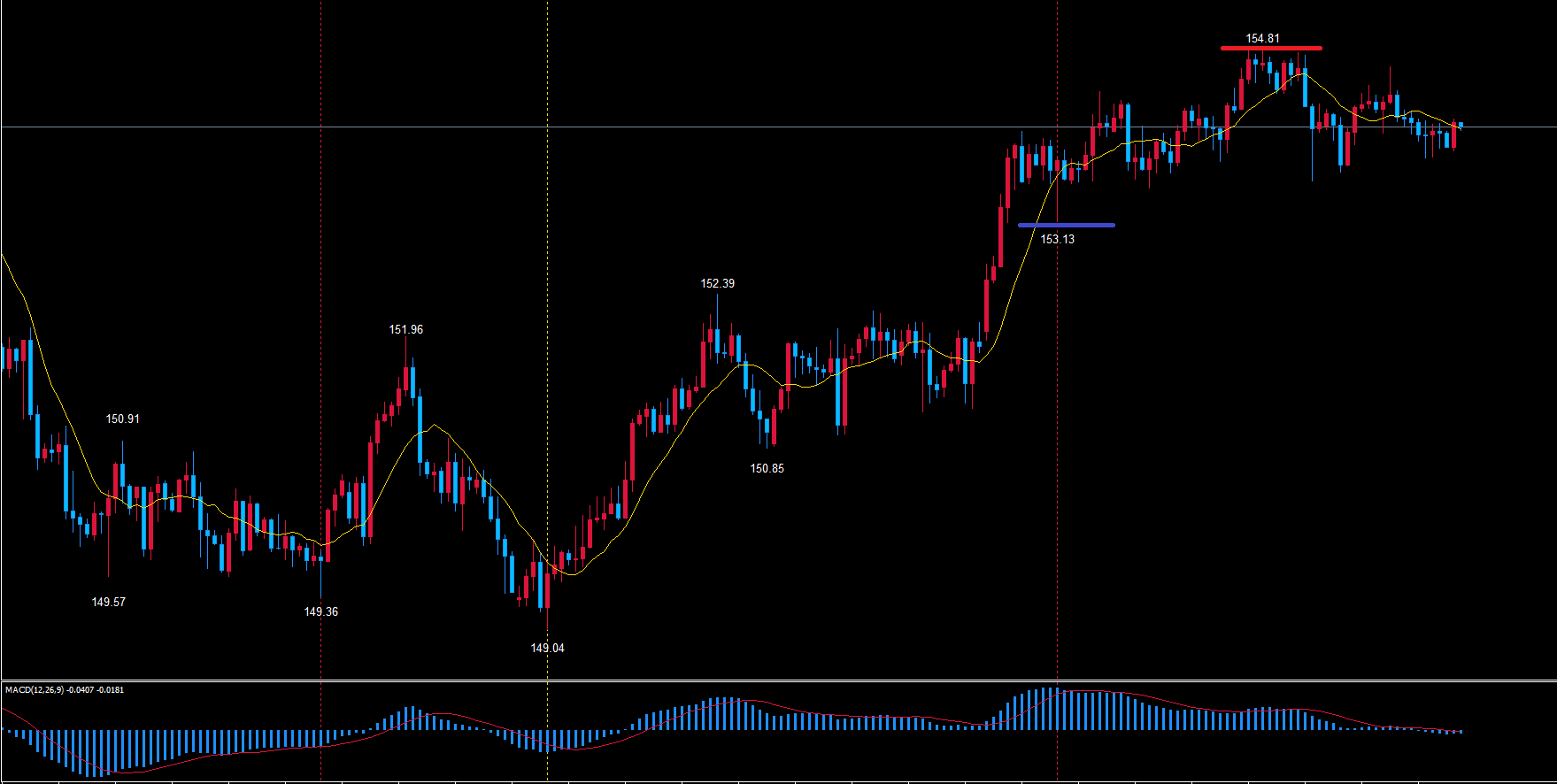
Task: Click the red dashed vertical line through 153.13
Action: tap(1058, 88)
